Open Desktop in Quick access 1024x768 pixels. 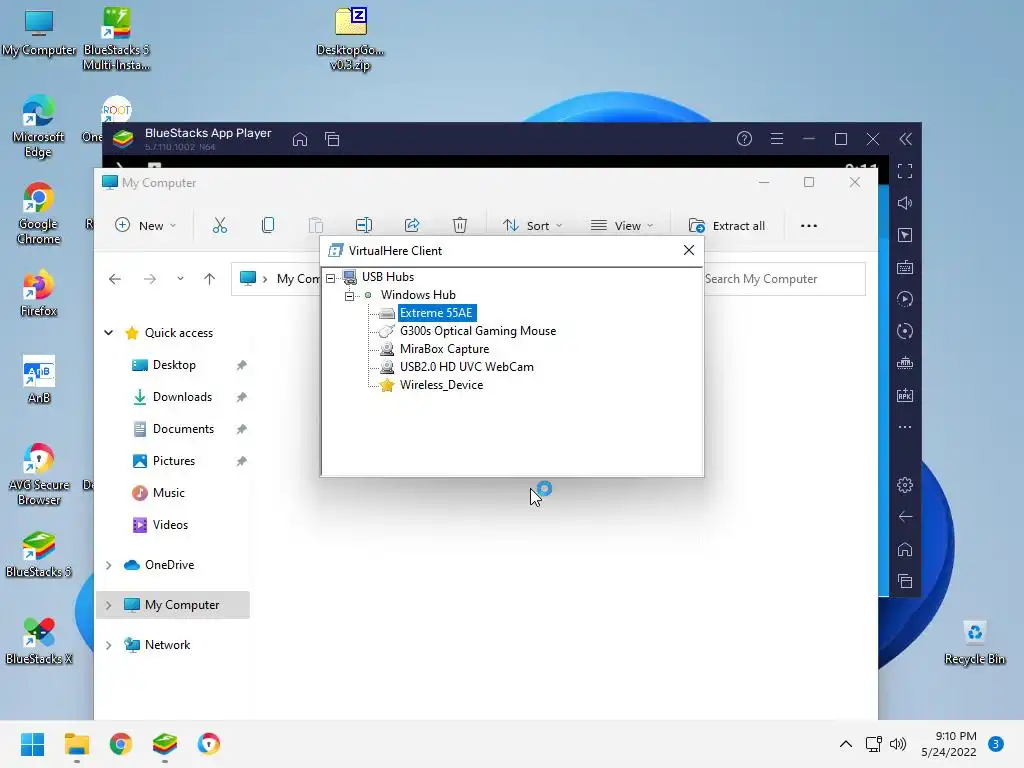point(174,365)
